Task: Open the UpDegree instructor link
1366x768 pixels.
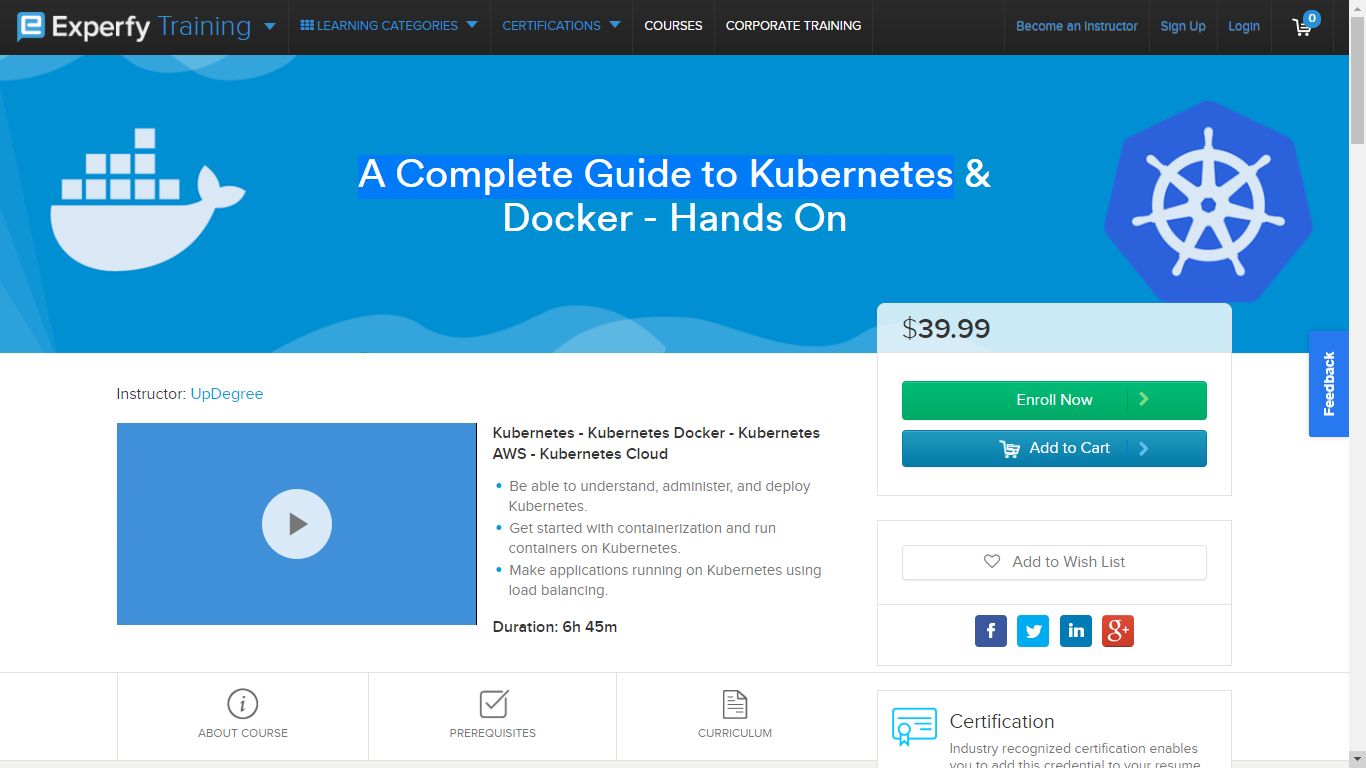Action: pyautogui.click(x=227, y=394)
